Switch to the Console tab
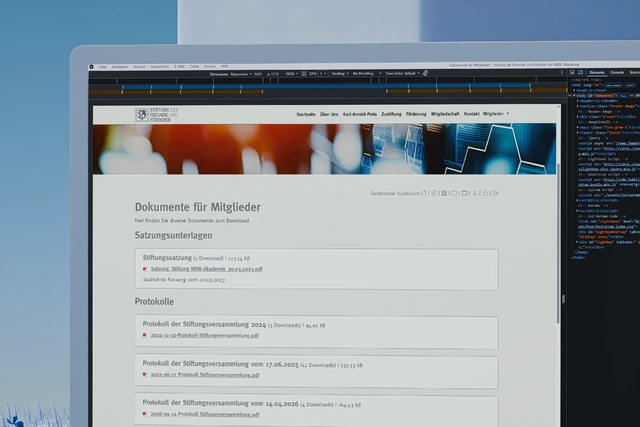This screenshot has height=427, width=640. pos(617,73)
